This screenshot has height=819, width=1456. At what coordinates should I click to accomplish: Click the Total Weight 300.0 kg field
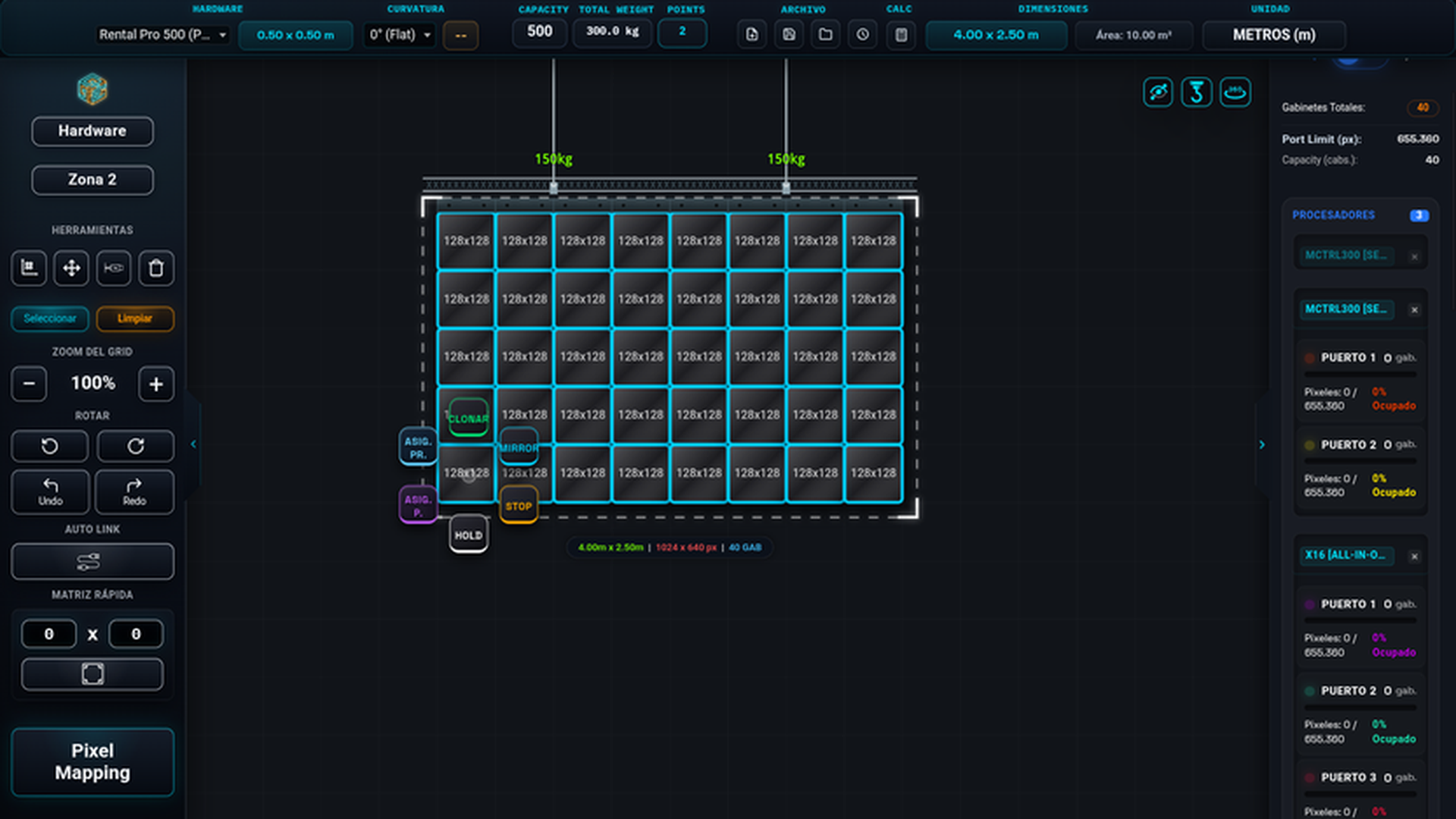click(613, 32)
